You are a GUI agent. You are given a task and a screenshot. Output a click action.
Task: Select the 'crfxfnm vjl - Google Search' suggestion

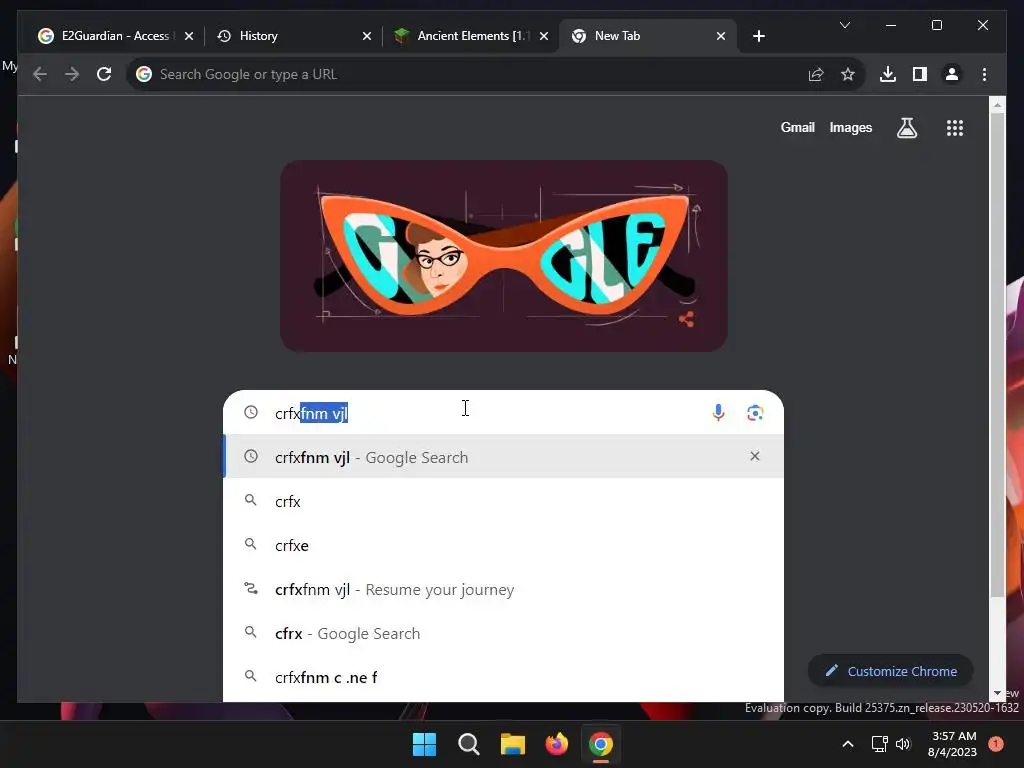tap(503, 457)
